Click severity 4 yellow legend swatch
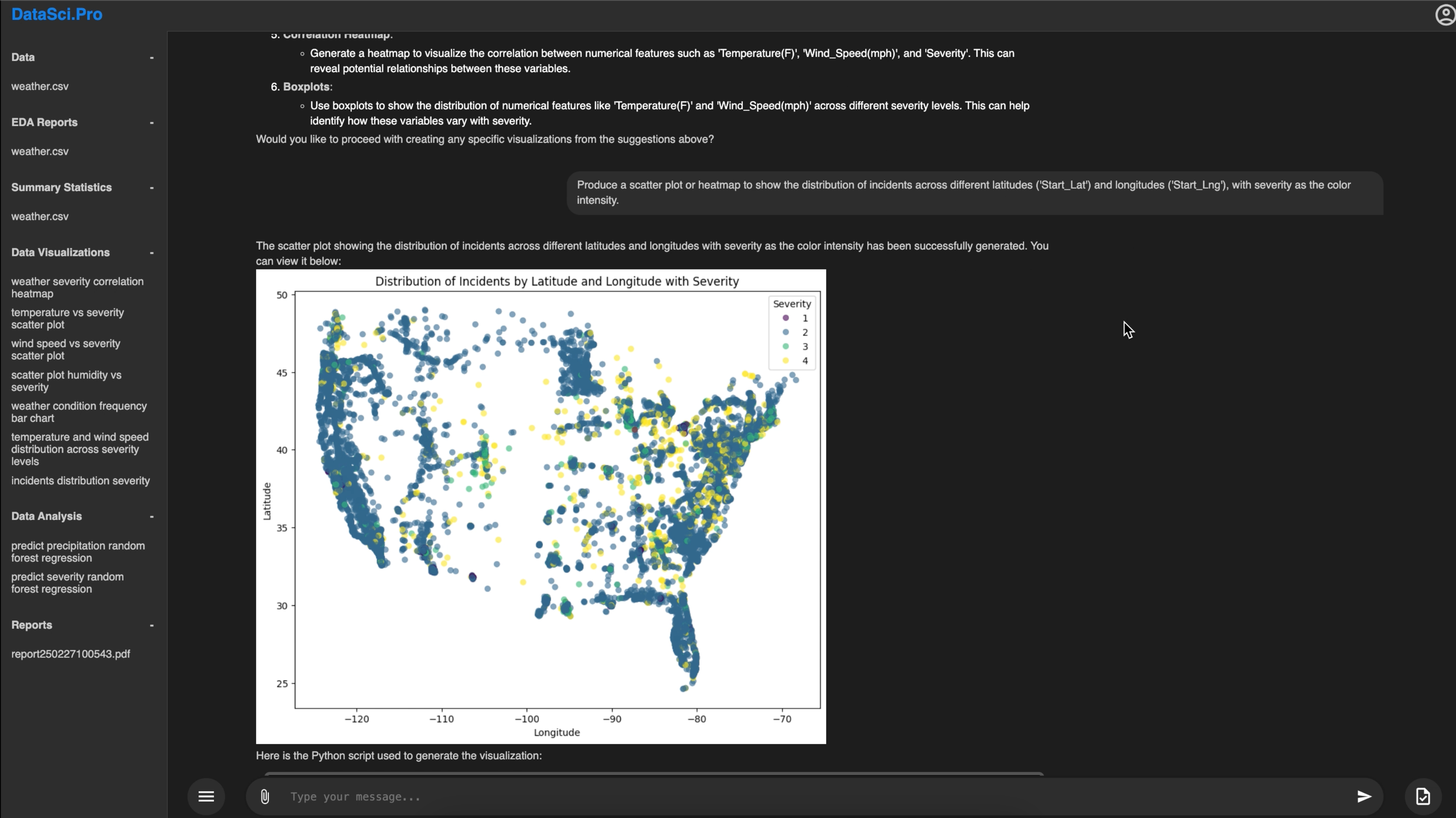 click(x=786, y=361)
